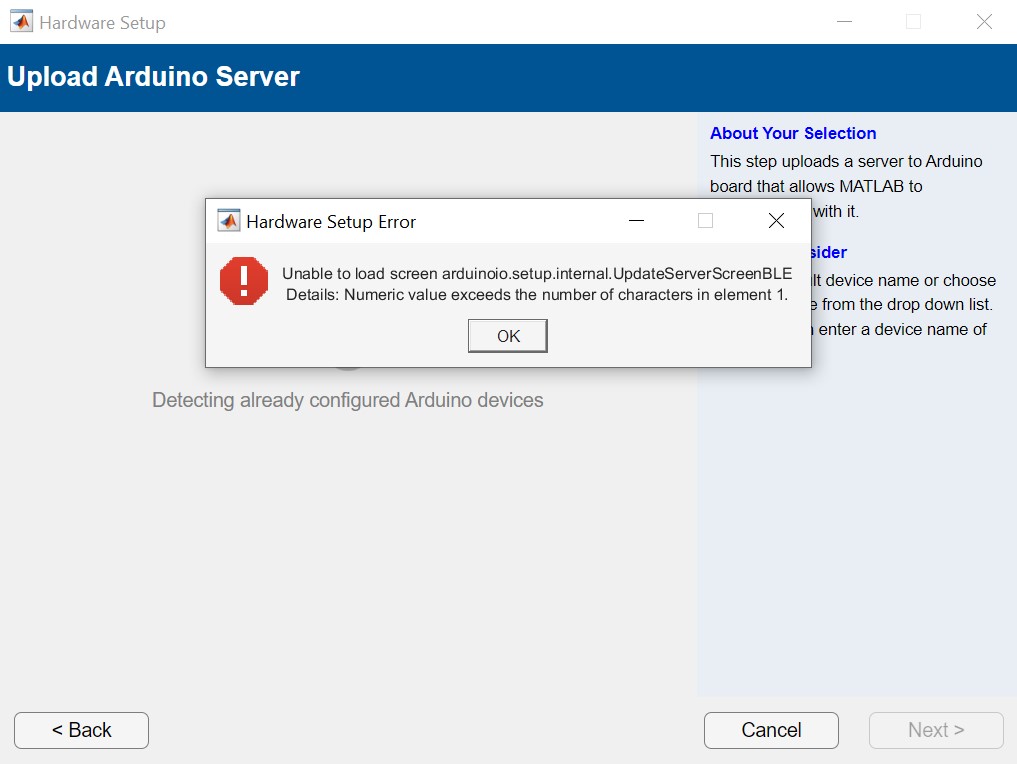Viewport: 1017px width, 764px height.
Task: Click OK in the error dialog
Action: [x=508, y=336]
